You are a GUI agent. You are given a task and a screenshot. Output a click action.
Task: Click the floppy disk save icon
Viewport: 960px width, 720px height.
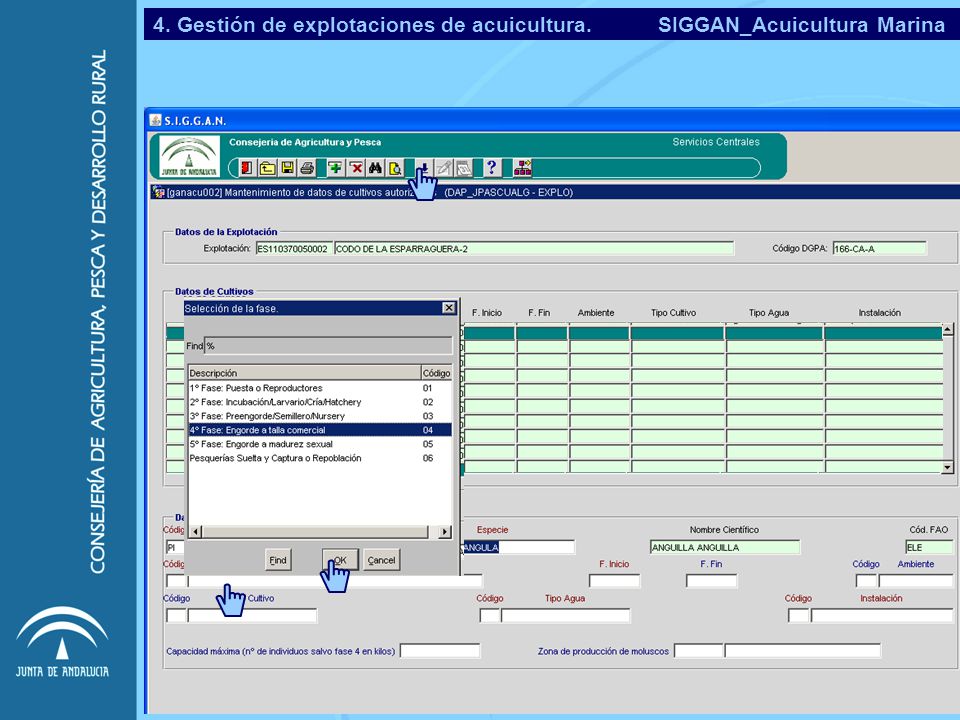tap(287, 168)
